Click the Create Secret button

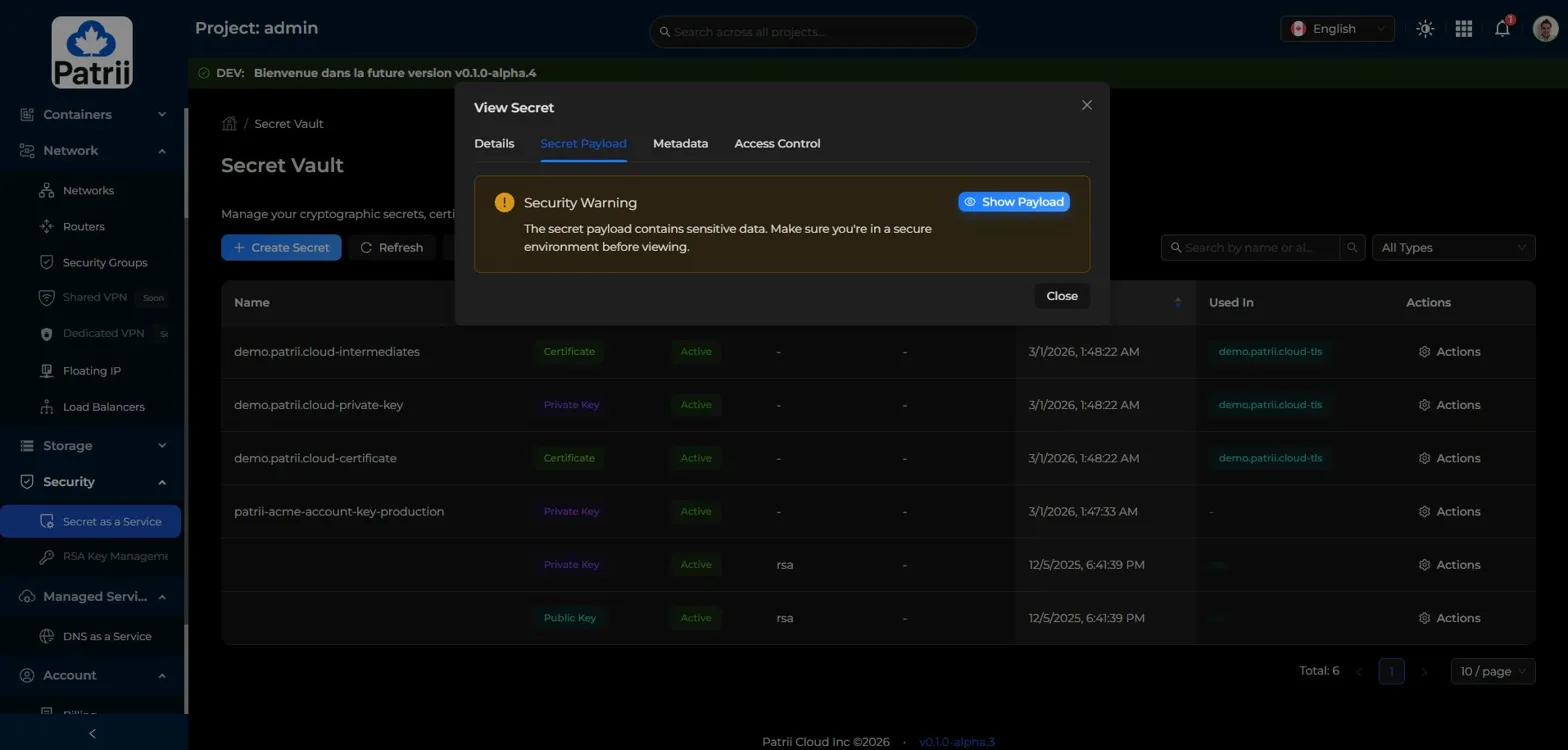tap(281, 247)
